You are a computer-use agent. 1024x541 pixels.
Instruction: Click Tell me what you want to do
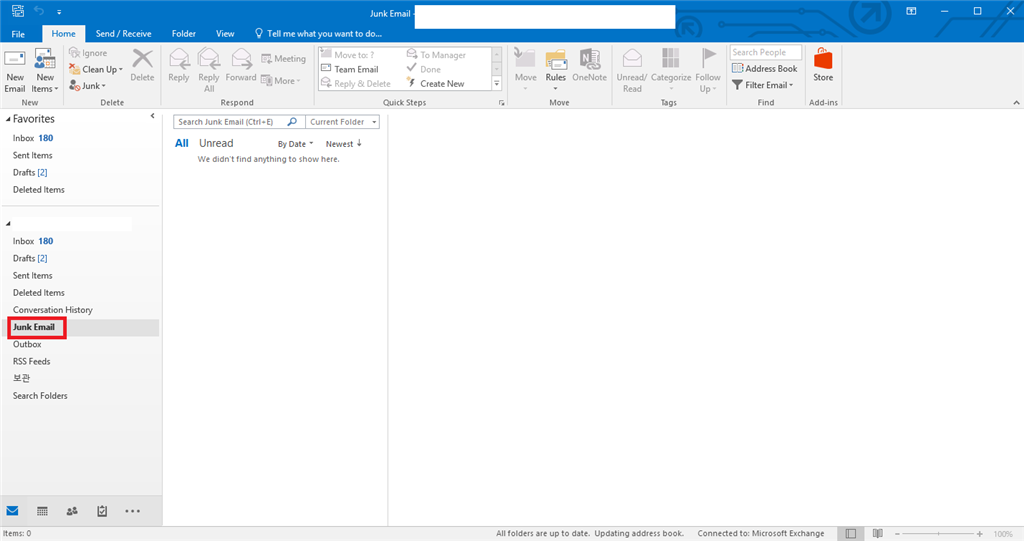coord(318,33)
